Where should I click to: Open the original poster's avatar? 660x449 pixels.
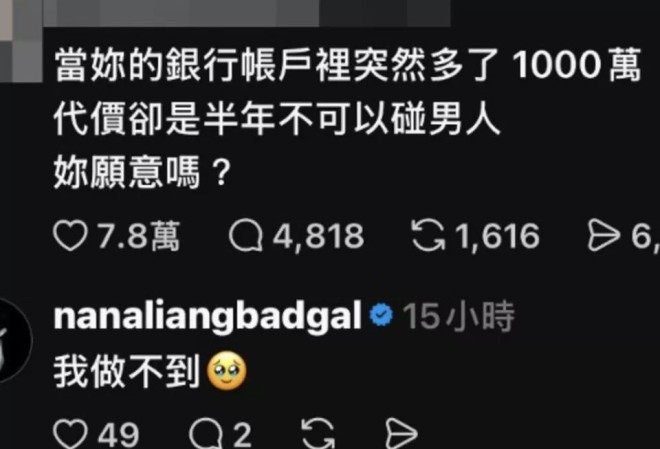pos(21,41)
